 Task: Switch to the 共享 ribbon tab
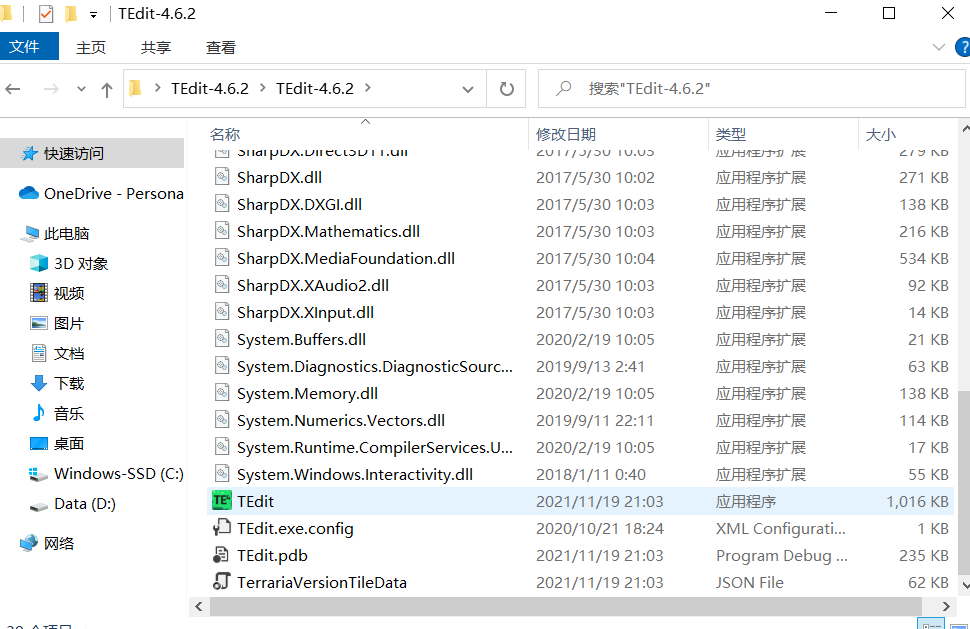[155, 47]
